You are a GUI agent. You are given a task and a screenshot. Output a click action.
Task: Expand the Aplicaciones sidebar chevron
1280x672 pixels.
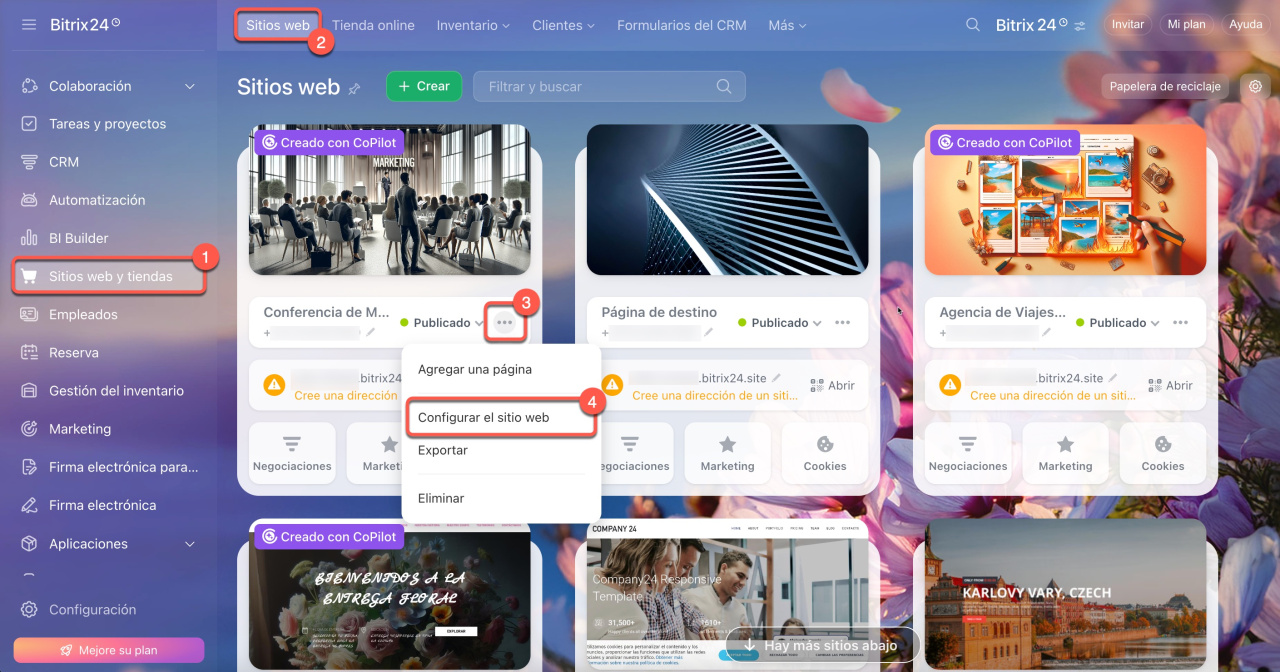pyautogui.click(x=190, y=544)
